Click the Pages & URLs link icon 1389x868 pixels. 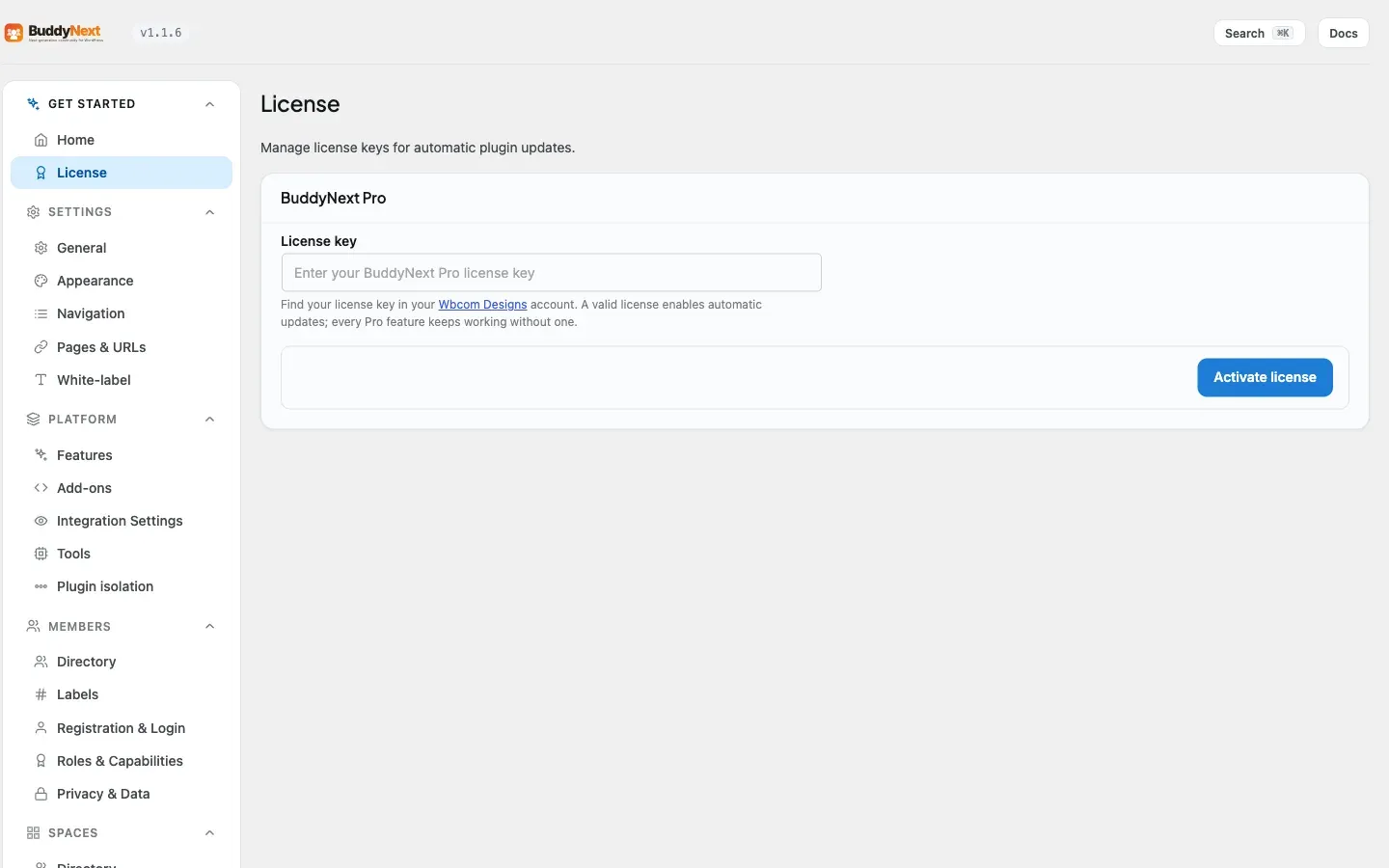point(41,347)
